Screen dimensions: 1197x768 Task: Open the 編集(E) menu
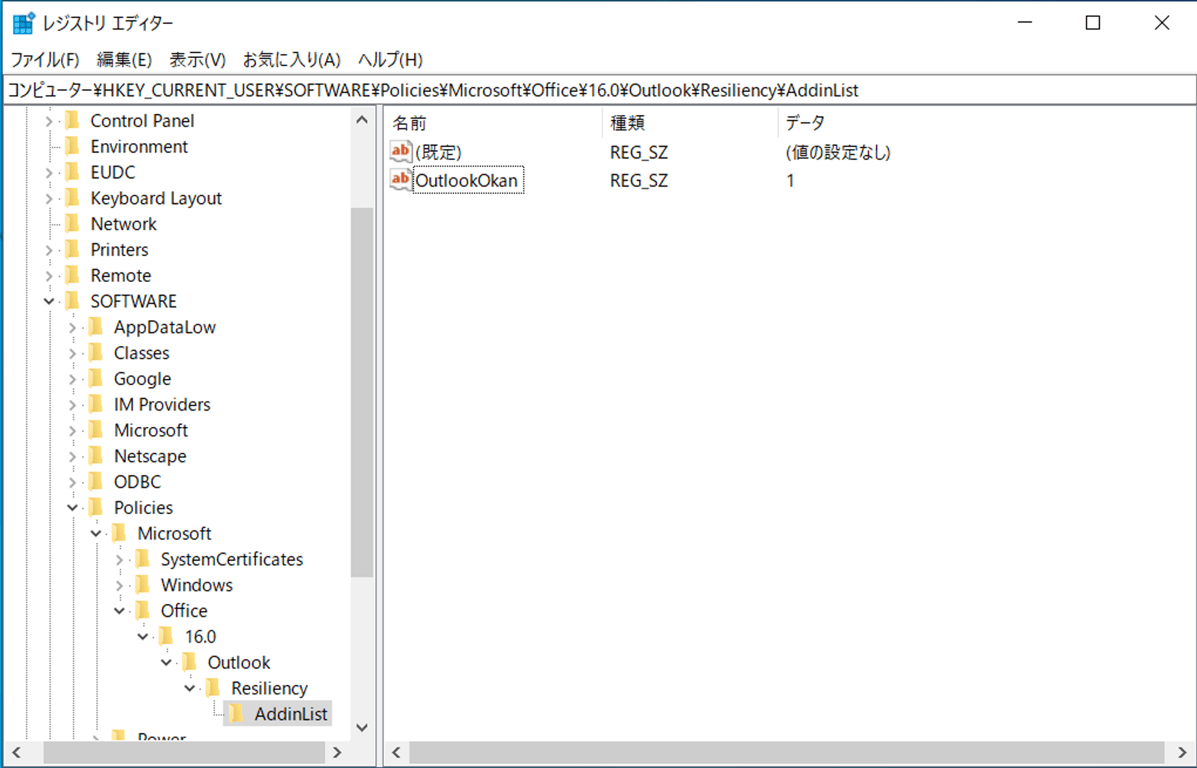tap(124, 60)
